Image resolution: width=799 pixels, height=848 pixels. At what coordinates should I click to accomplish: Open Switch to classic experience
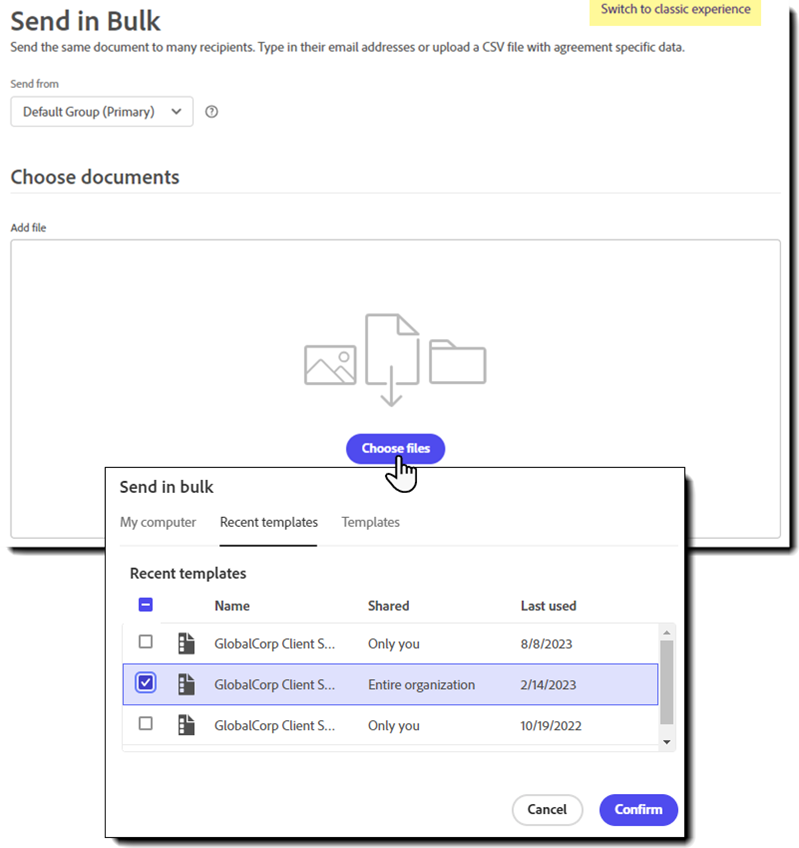click(674, 11)
